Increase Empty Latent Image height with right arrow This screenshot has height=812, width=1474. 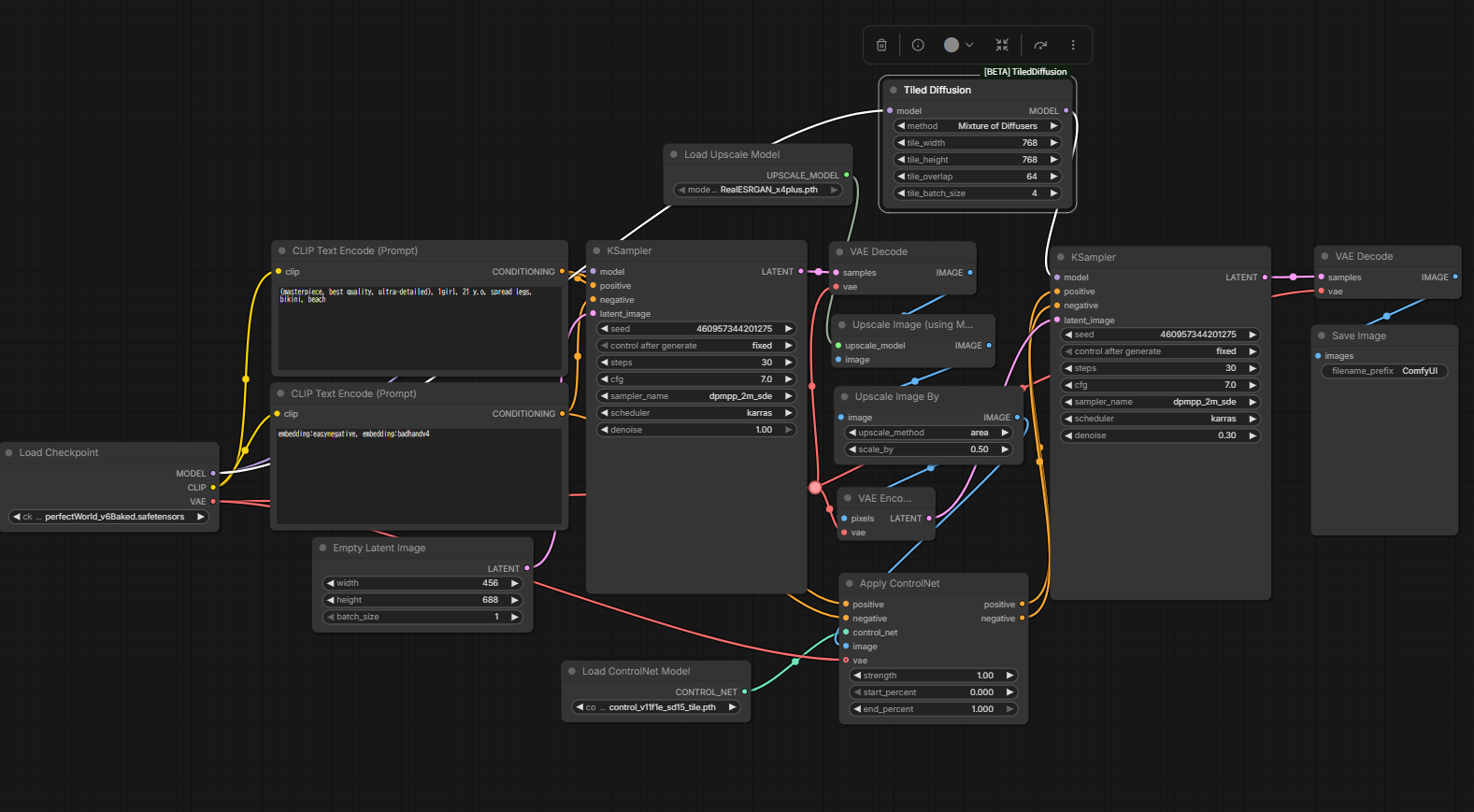514,600
